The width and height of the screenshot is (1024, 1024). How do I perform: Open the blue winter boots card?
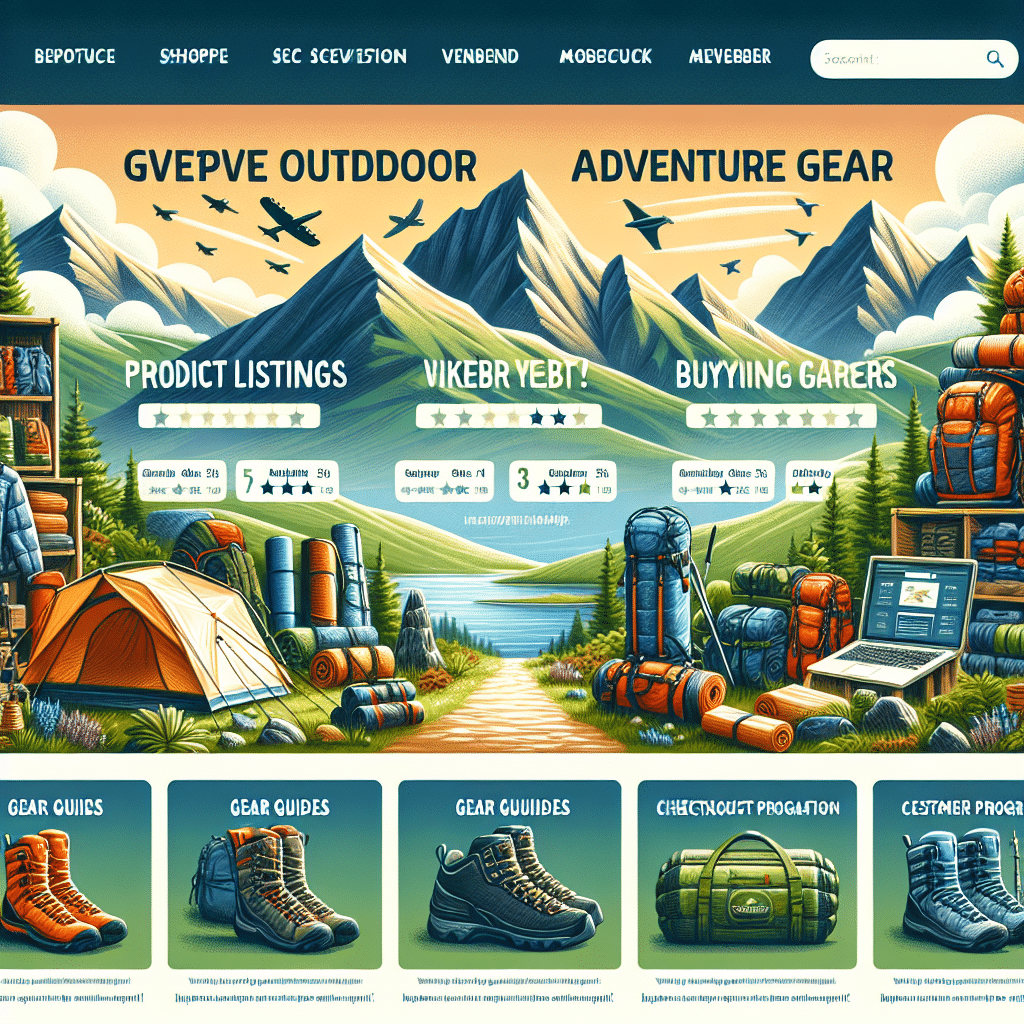[x=948, y=874]
